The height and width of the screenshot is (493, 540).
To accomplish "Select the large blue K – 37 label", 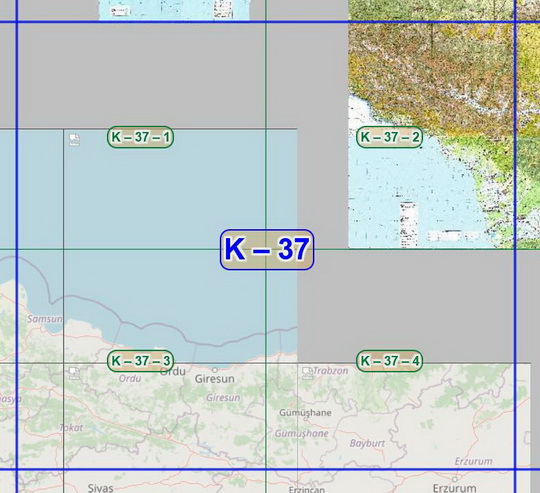I will click(267, 249).
